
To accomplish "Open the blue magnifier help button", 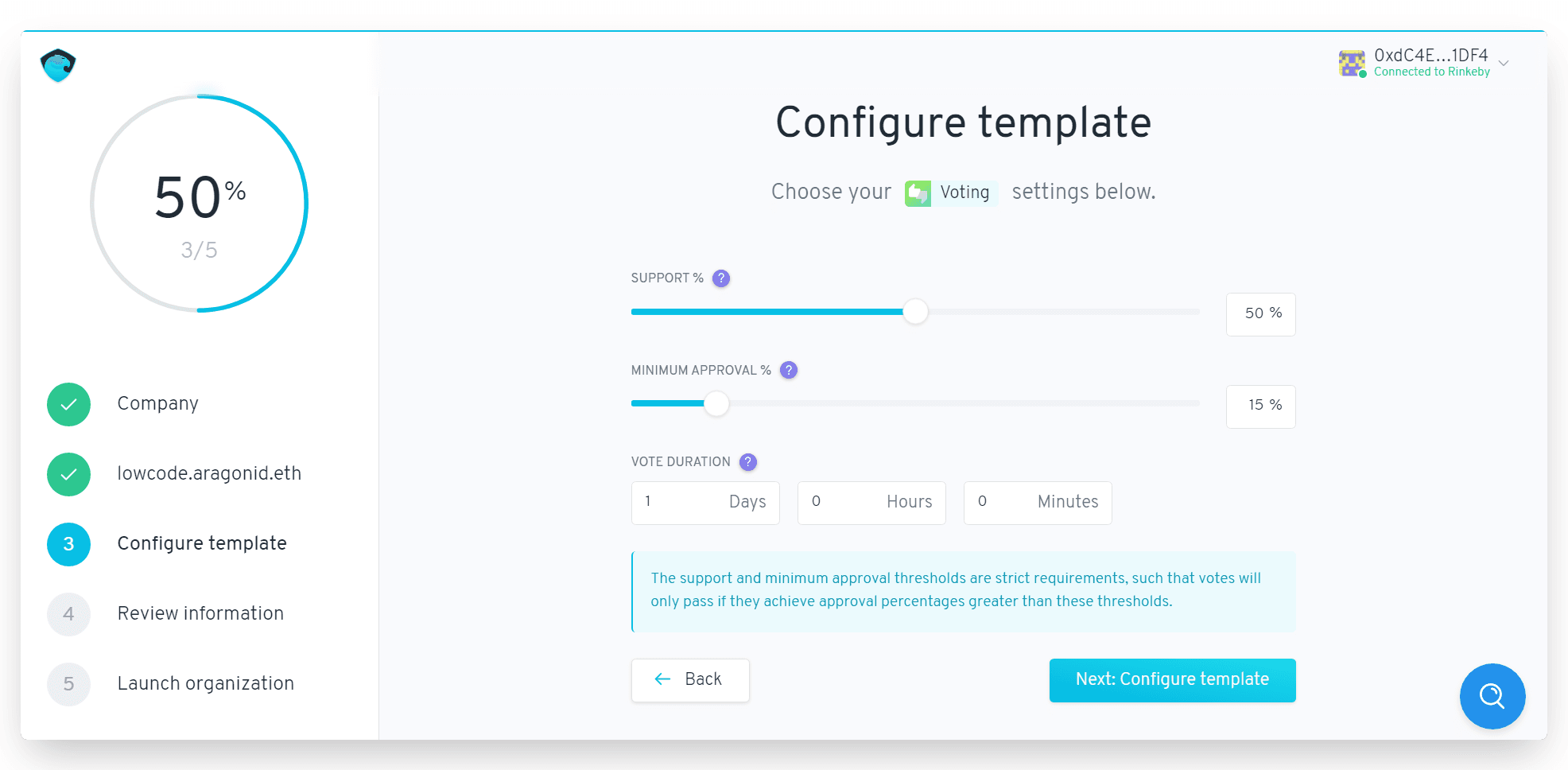I will click(x=1492, y=696).
